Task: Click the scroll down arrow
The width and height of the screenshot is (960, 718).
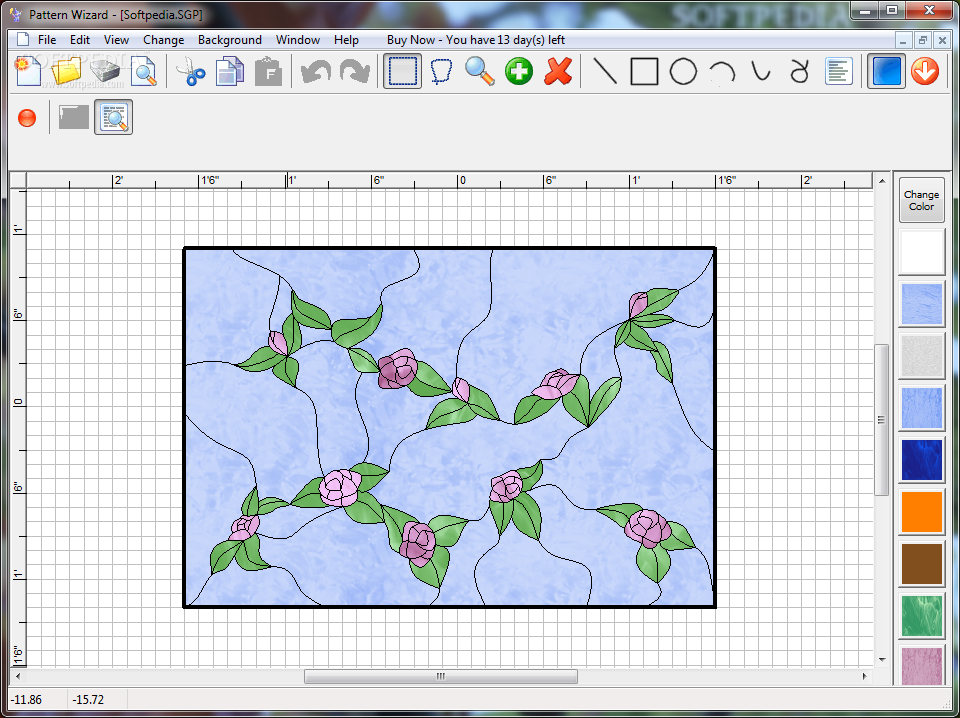Action: [x=882, y=659]
